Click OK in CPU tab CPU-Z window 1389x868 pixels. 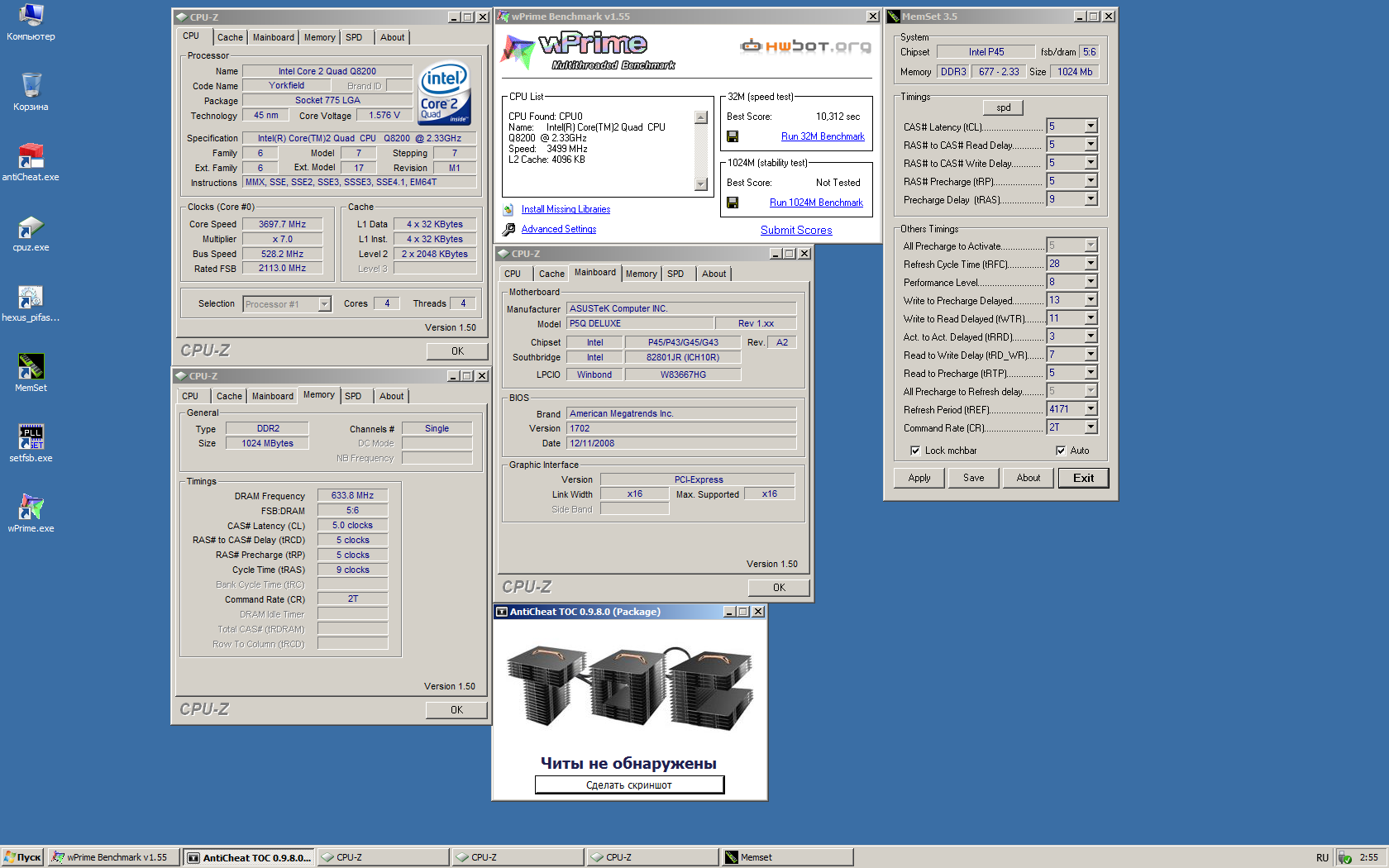coord(457,351)
